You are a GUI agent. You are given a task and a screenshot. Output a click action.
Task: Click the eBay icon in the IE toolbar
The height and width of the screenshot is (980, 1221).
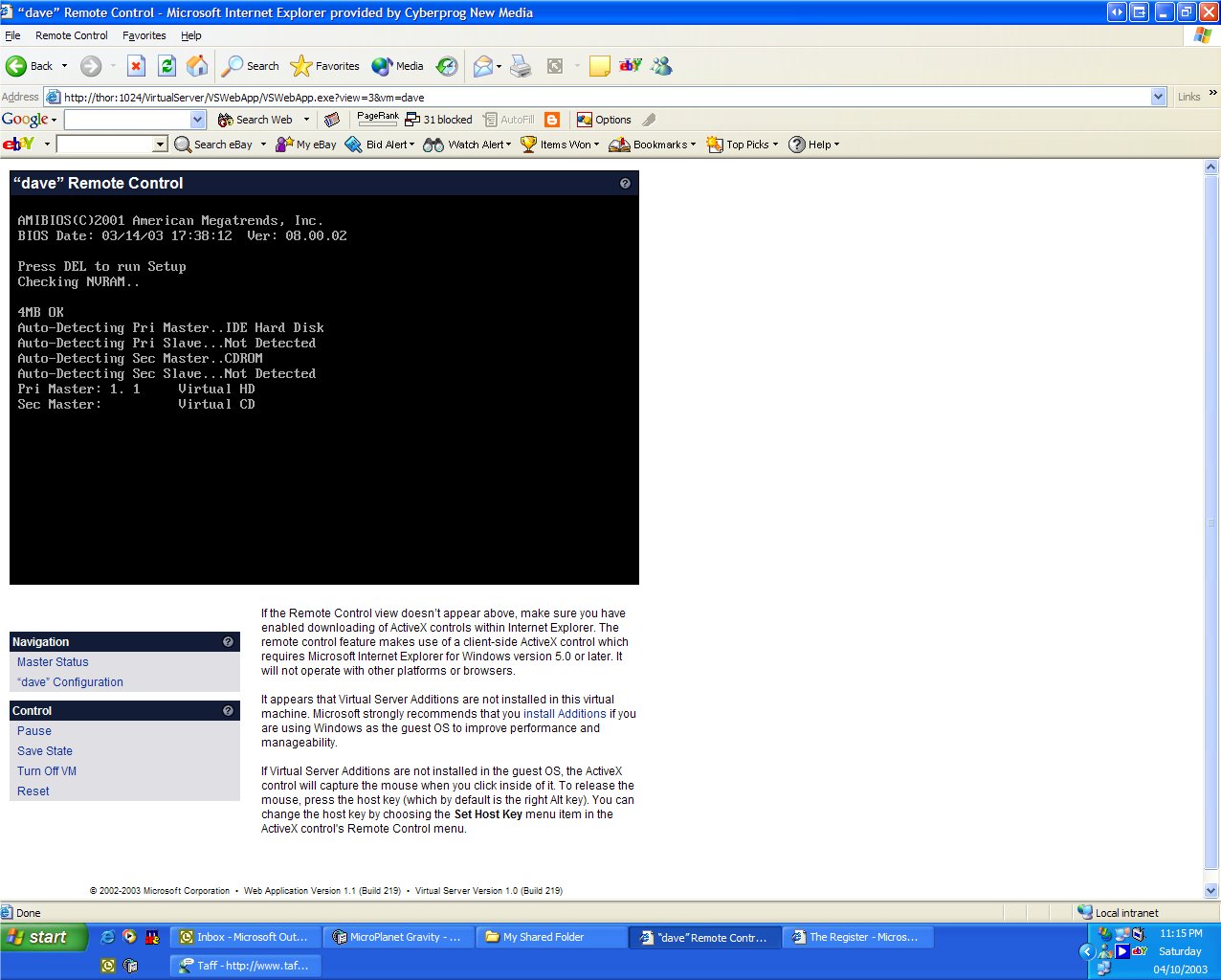point(631,65)
